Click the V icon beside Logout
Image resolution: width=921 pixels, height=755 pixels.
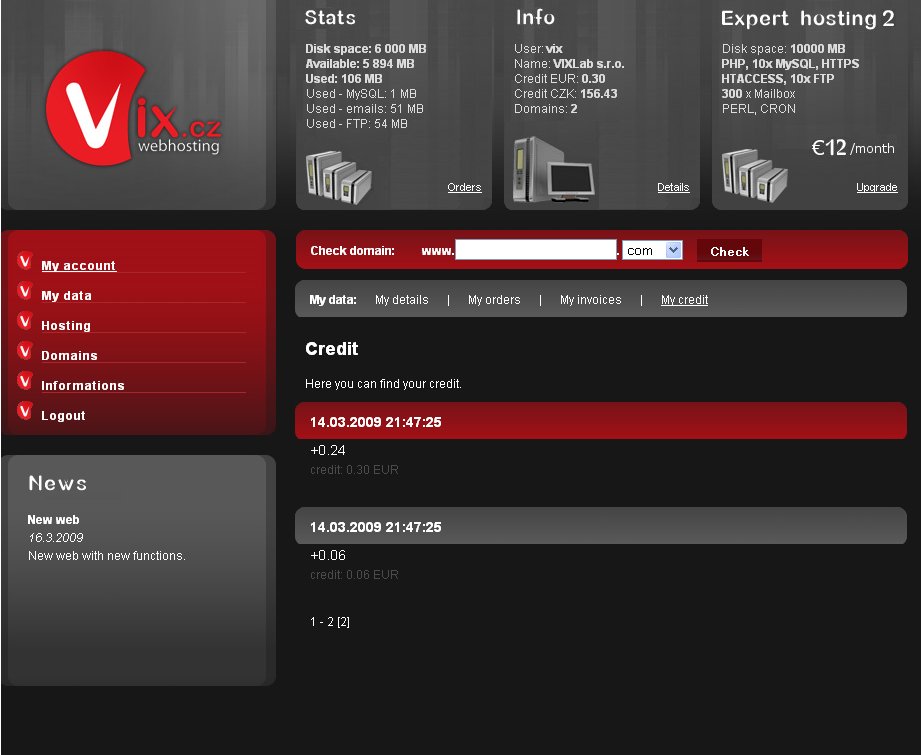25,412
